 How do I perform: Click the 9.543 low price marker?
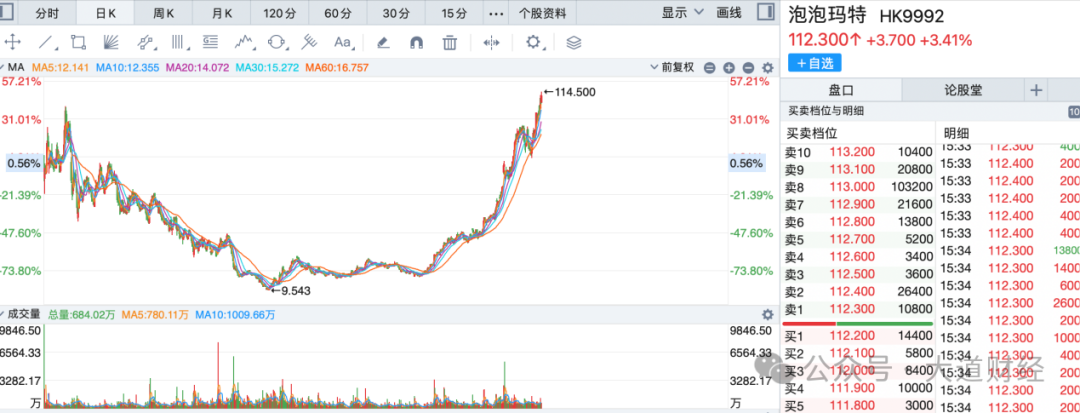(292, 291)
